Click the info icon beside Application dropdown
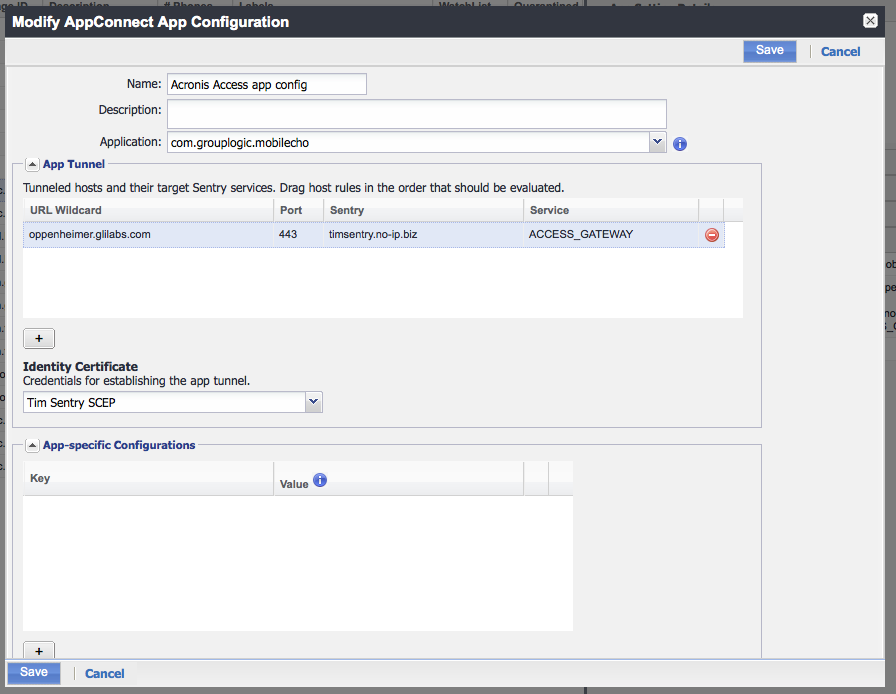 click(680, 143)
